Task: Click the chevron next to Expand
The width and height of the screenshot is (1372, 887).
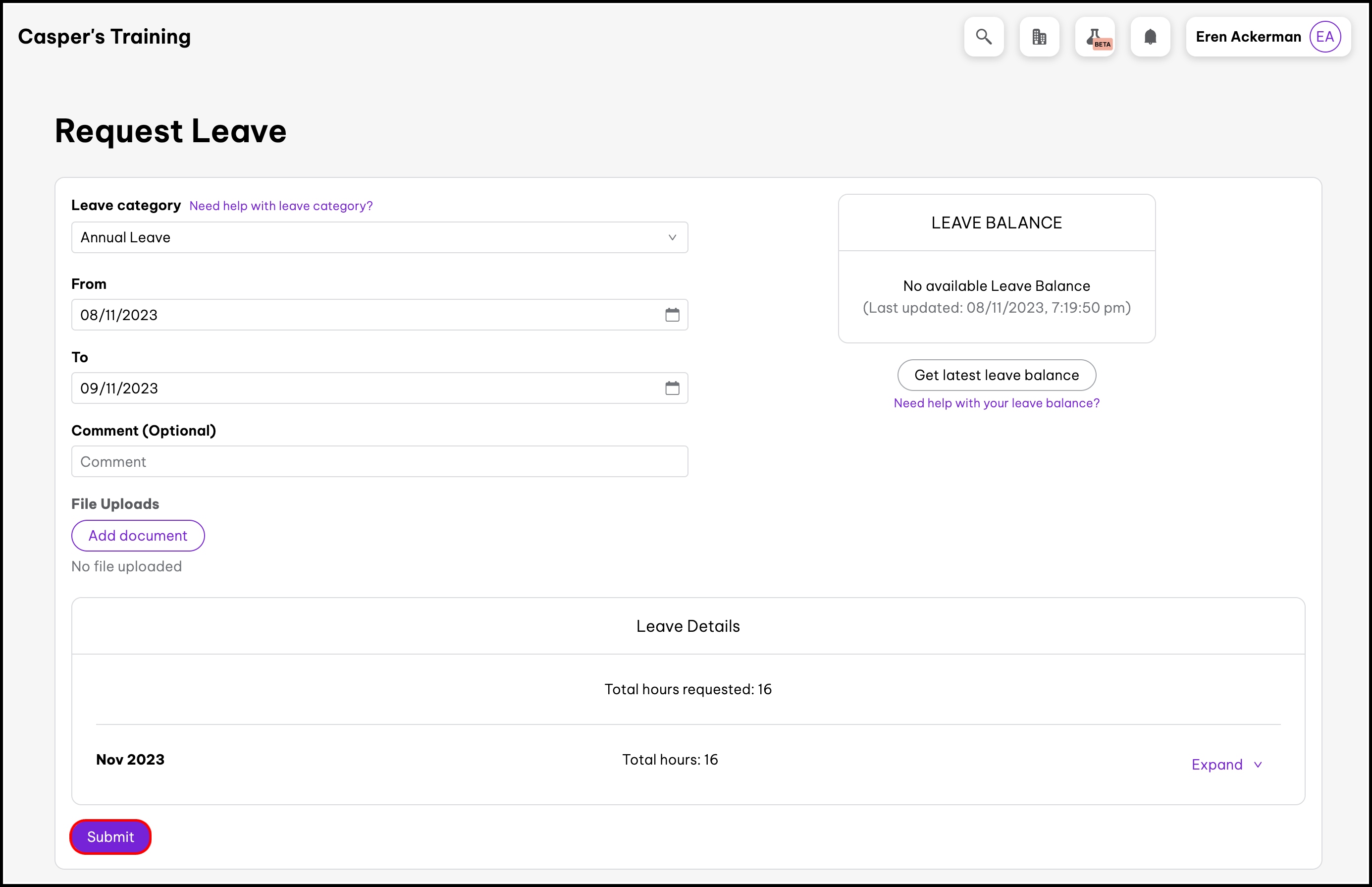Action: [1258, 765]
